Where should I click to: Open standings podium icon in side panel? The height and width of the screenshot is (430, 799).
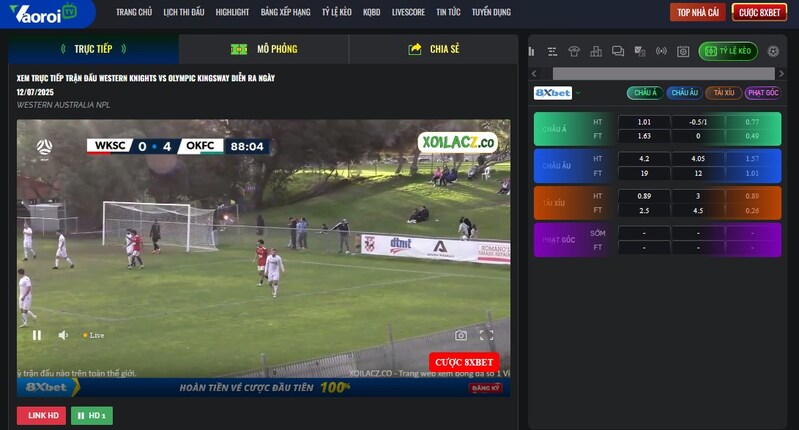[x=596, y=51]
